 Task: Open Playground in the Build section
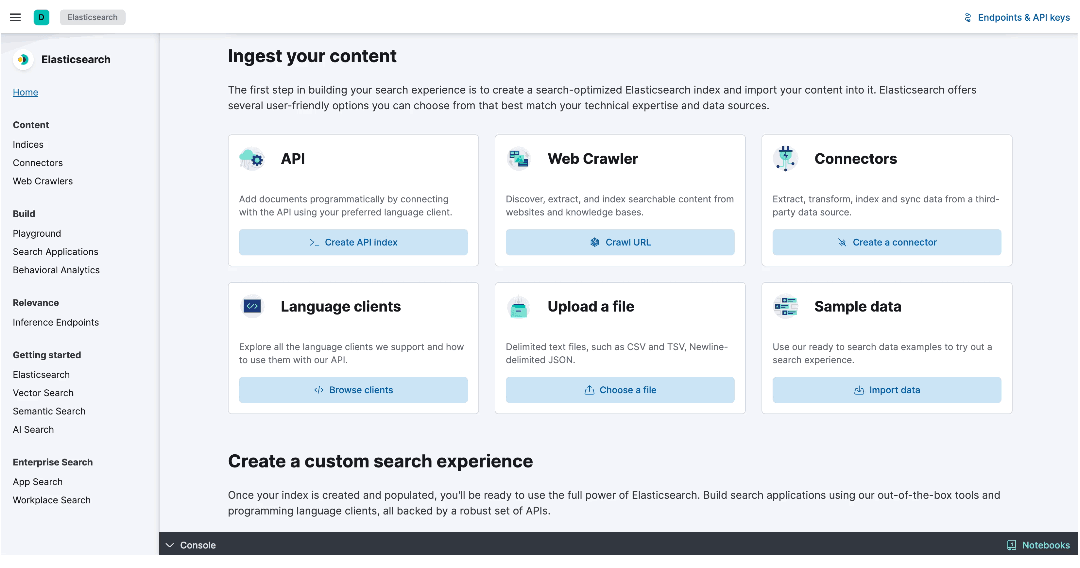coord(37,233)
